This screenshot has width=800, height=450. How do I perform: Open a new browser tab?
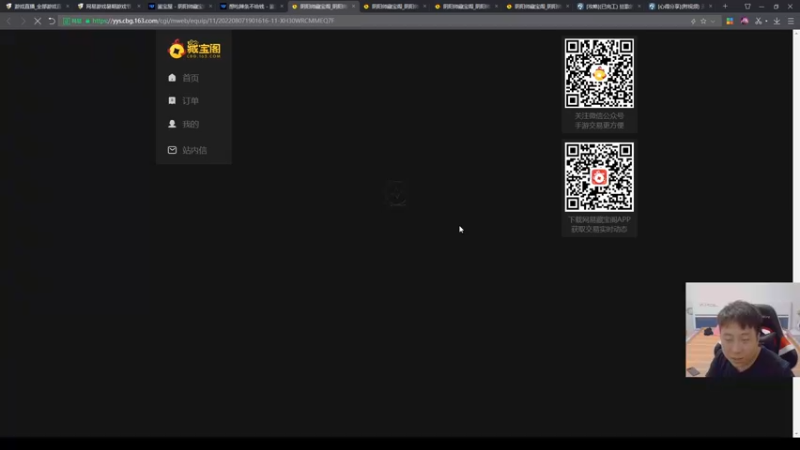(725, 6)
